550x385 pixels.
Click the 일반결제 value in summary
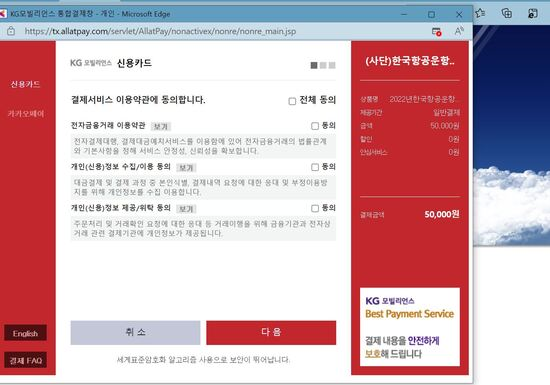coord(446,113)
